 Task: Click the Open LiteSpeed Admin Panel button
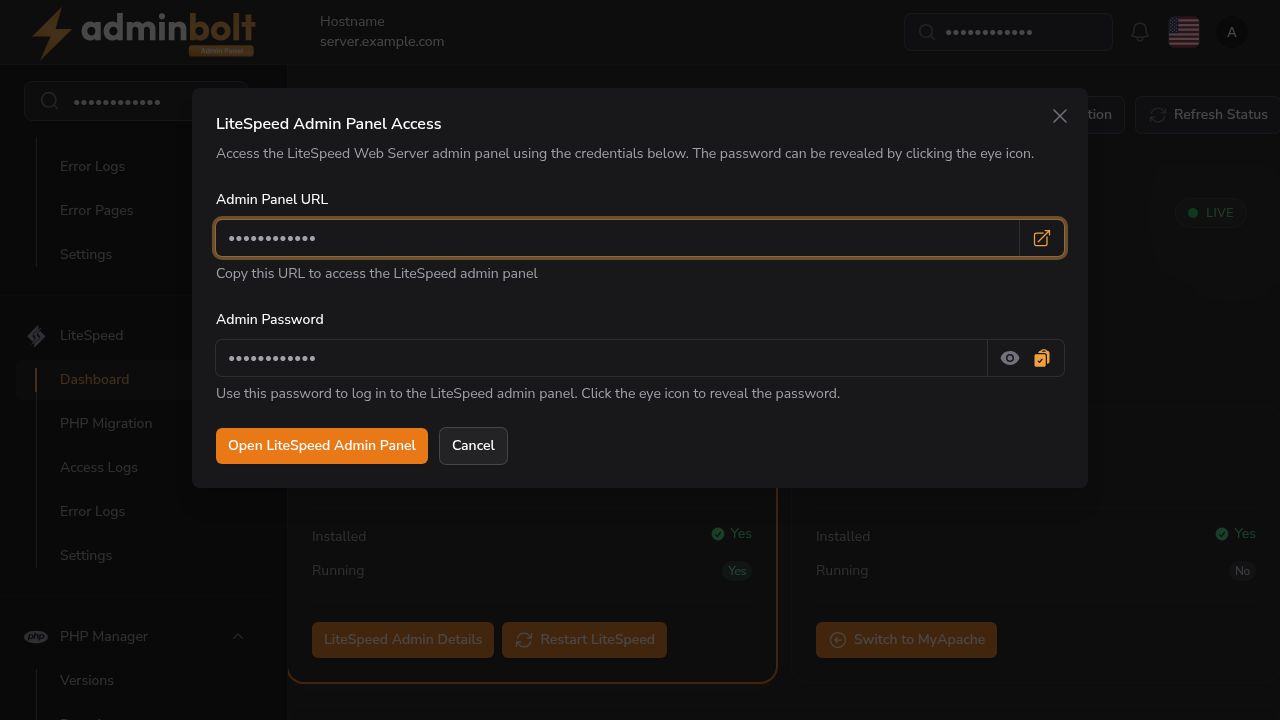[322, 446]
